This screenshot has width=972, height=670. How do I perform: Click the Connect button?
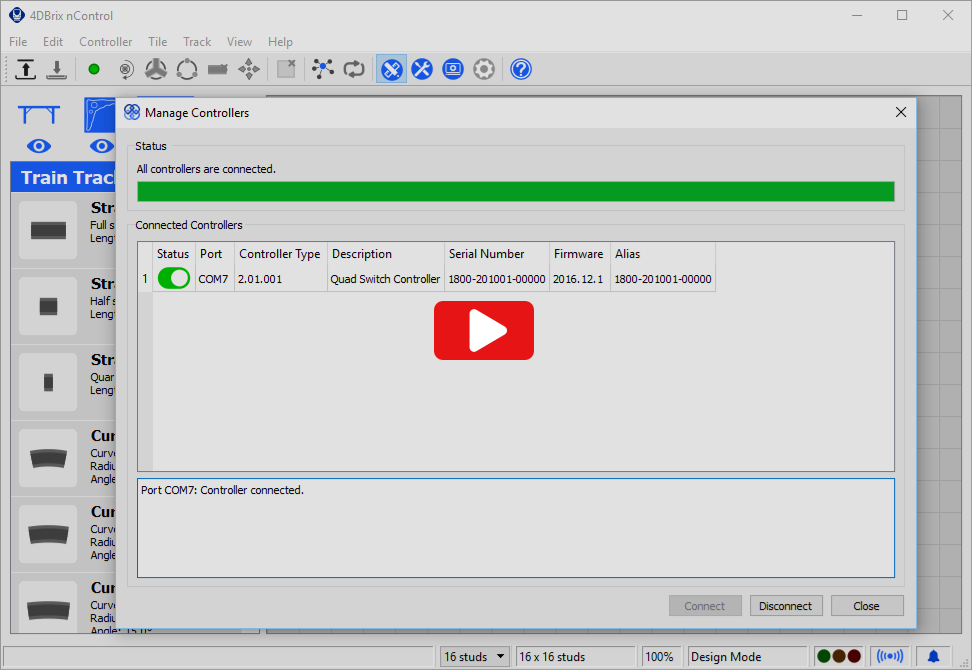(705, 606)
